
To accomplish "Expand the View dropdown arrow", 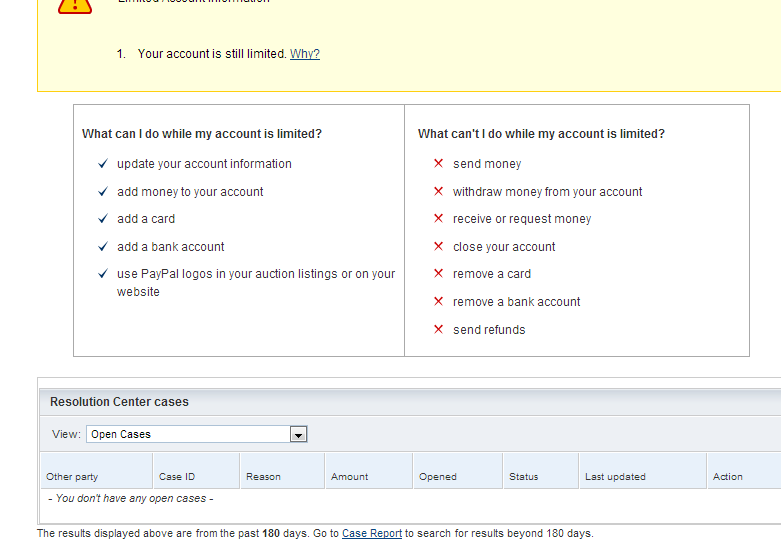I will (298, 435).
